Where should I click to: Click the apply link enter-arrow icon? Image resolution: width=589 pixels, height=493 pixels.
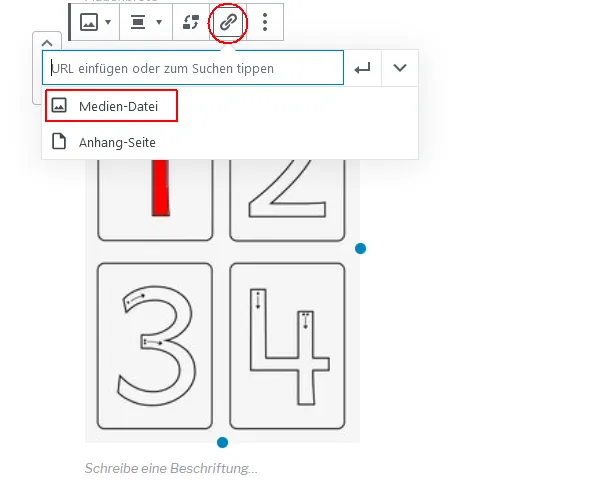(x=362, y=68)
